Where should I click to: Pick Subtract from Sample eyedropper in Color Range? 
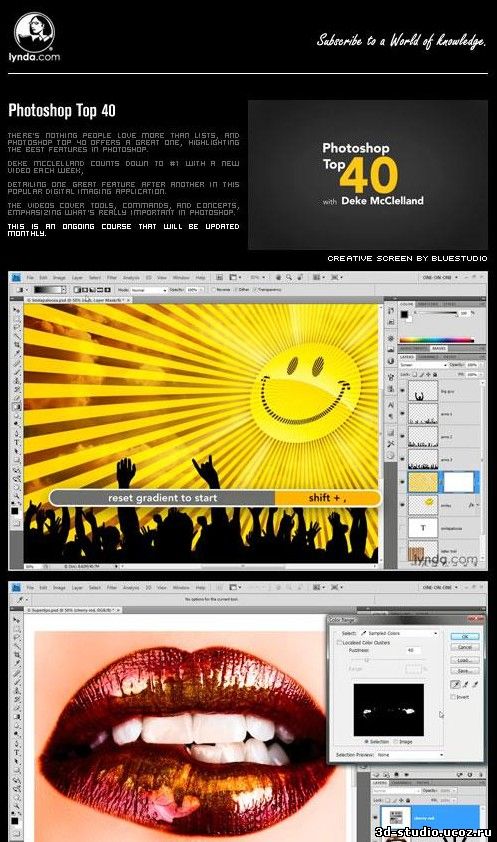(476, 684)
